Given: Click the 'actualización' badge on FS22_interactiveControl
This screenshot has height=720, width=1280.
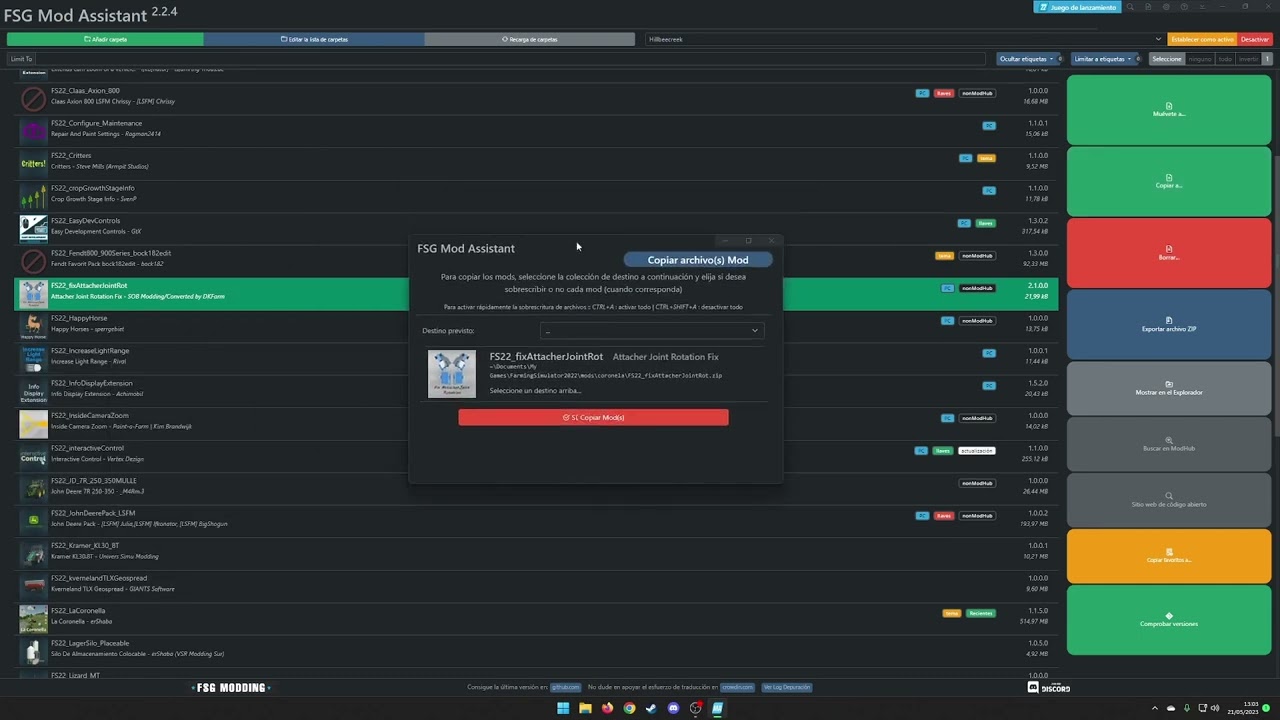Looking at the screenshot, I should point(977,451).
